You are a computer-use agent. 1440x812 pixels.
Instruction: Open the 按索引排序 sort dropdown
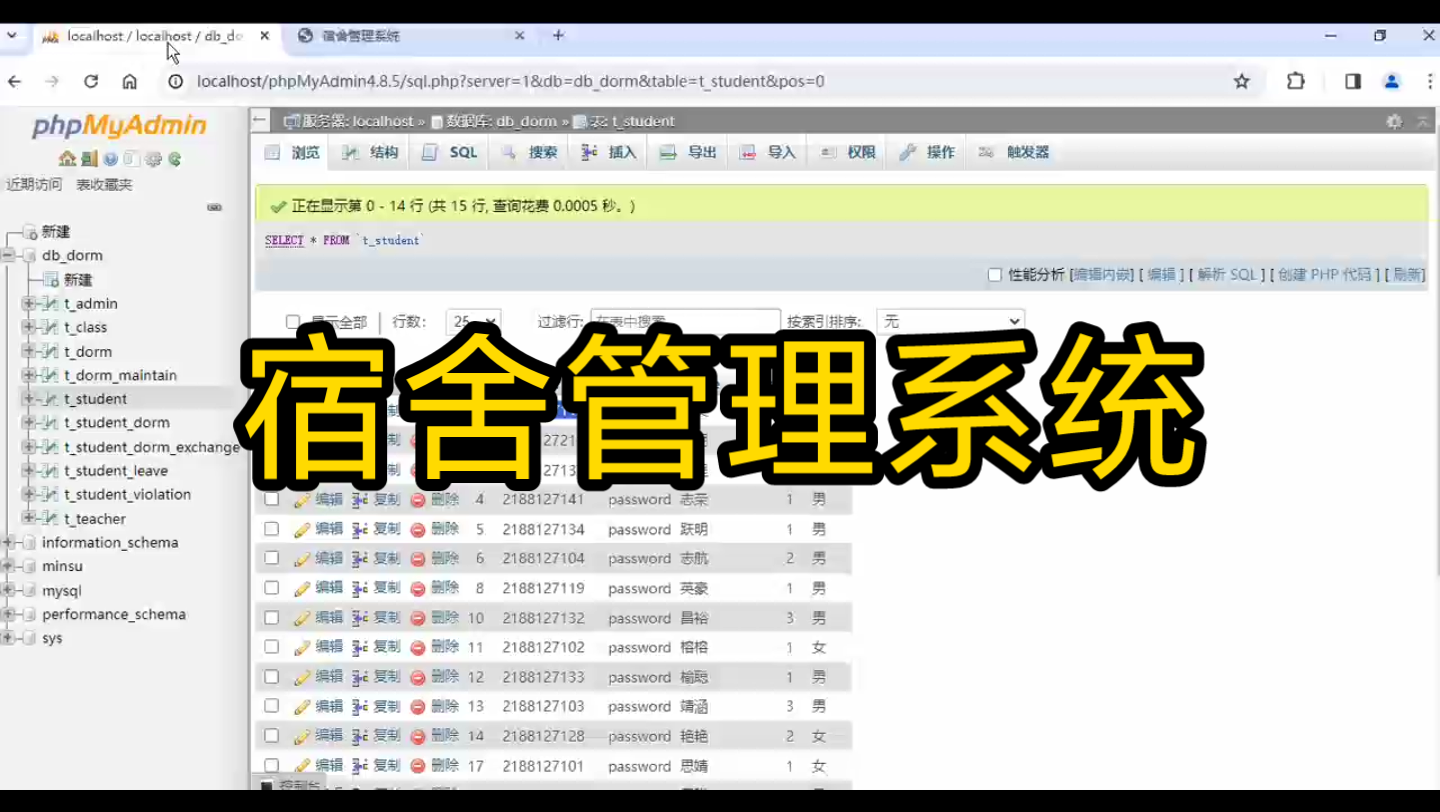pos(949,321)
